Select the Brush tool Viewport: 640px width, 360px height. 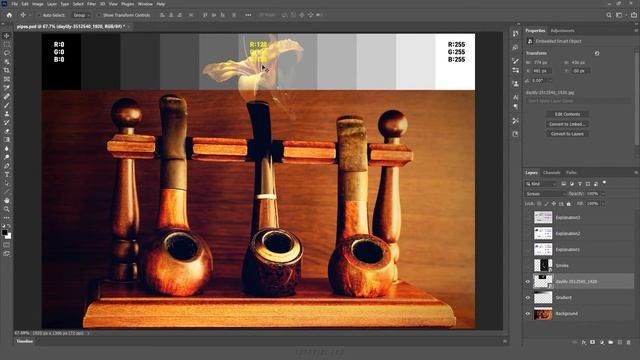[7, 105]
